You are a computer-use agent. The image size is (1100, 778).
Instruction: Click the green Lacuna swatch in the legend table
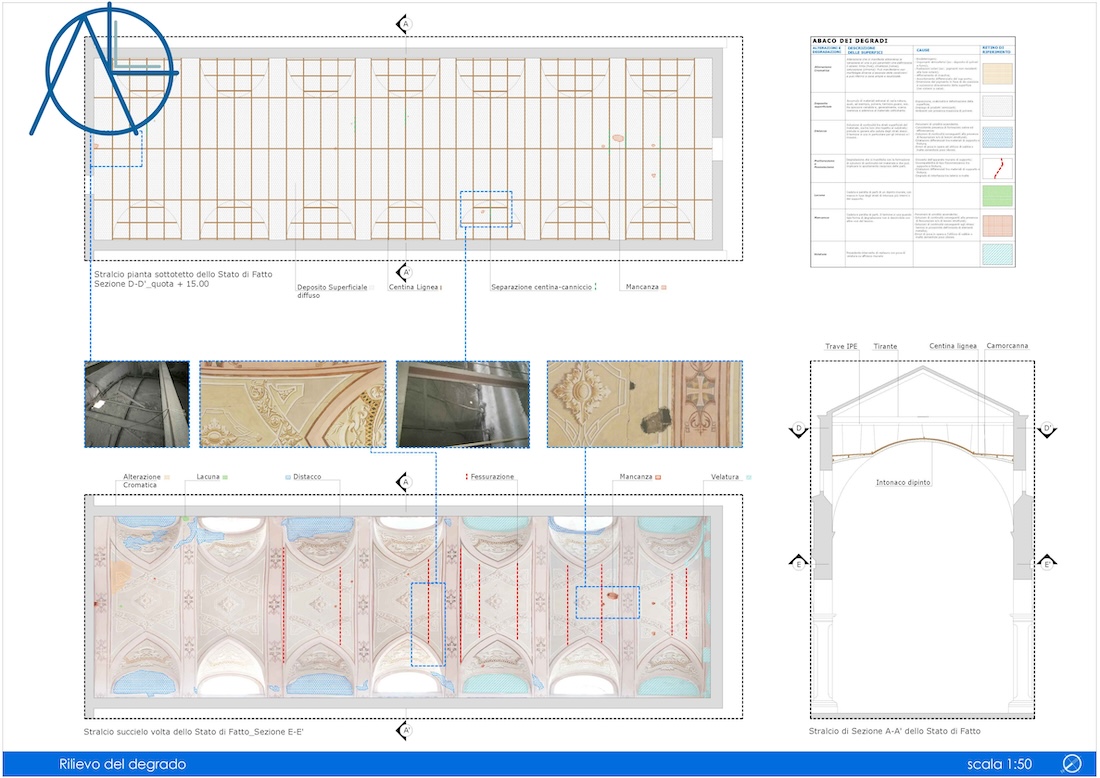pos(996,196)
